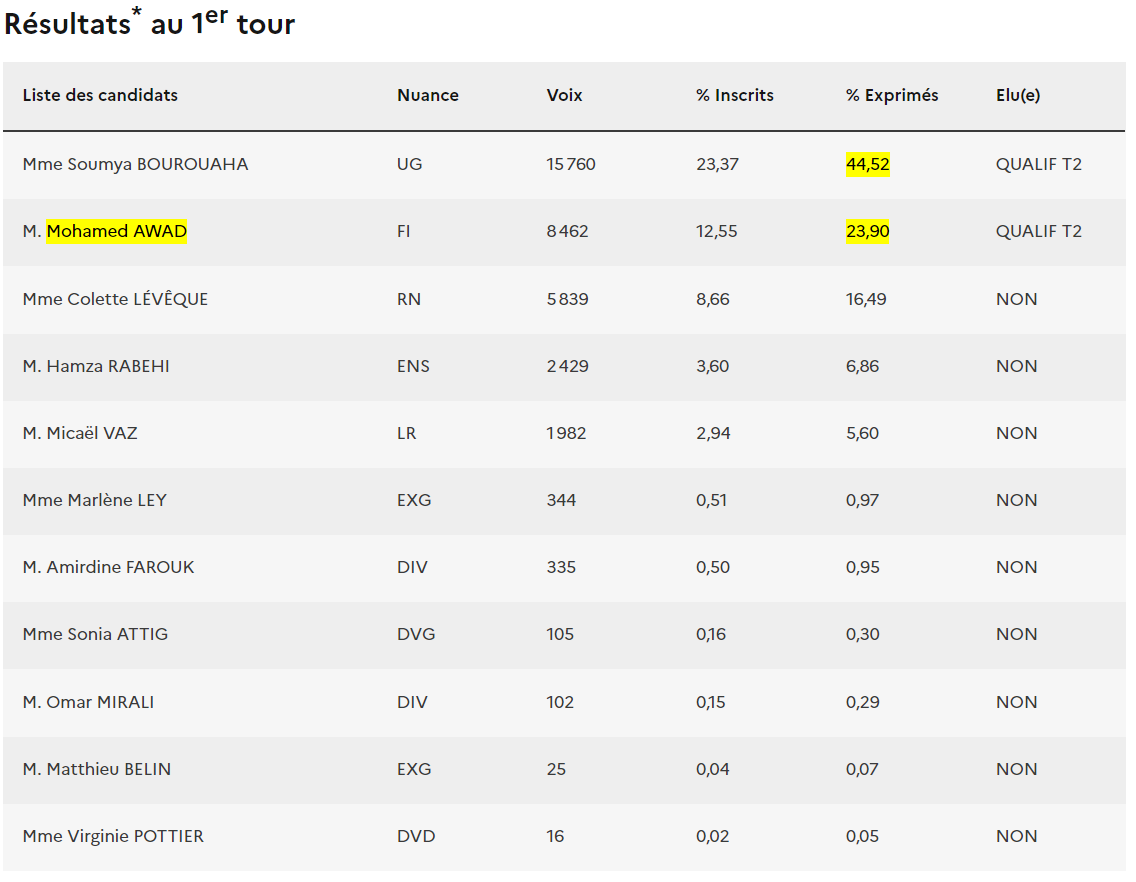Image resolution: width=1136 pixels, height=882 pixels.
Task: Select the highlighted name Mohamed AWAD
Action: pos(117,232)
